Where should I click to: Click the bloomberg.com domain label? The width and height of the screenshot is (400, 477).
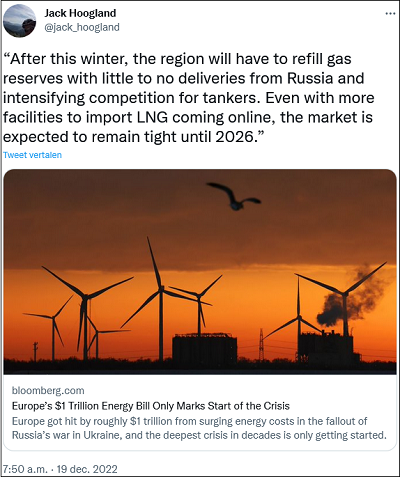pyautogui.click(x=48, y=390)
